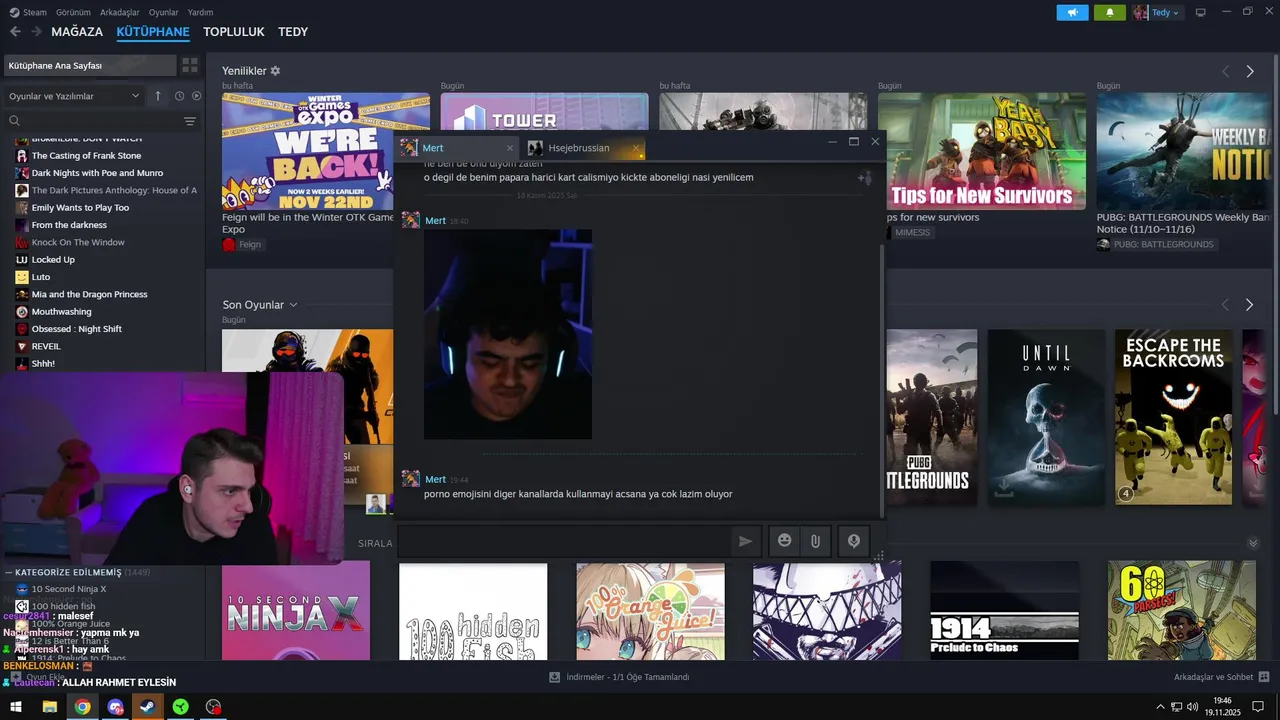
Task: Toggle ready-to-play filter icon
Action: coord(196,96)
